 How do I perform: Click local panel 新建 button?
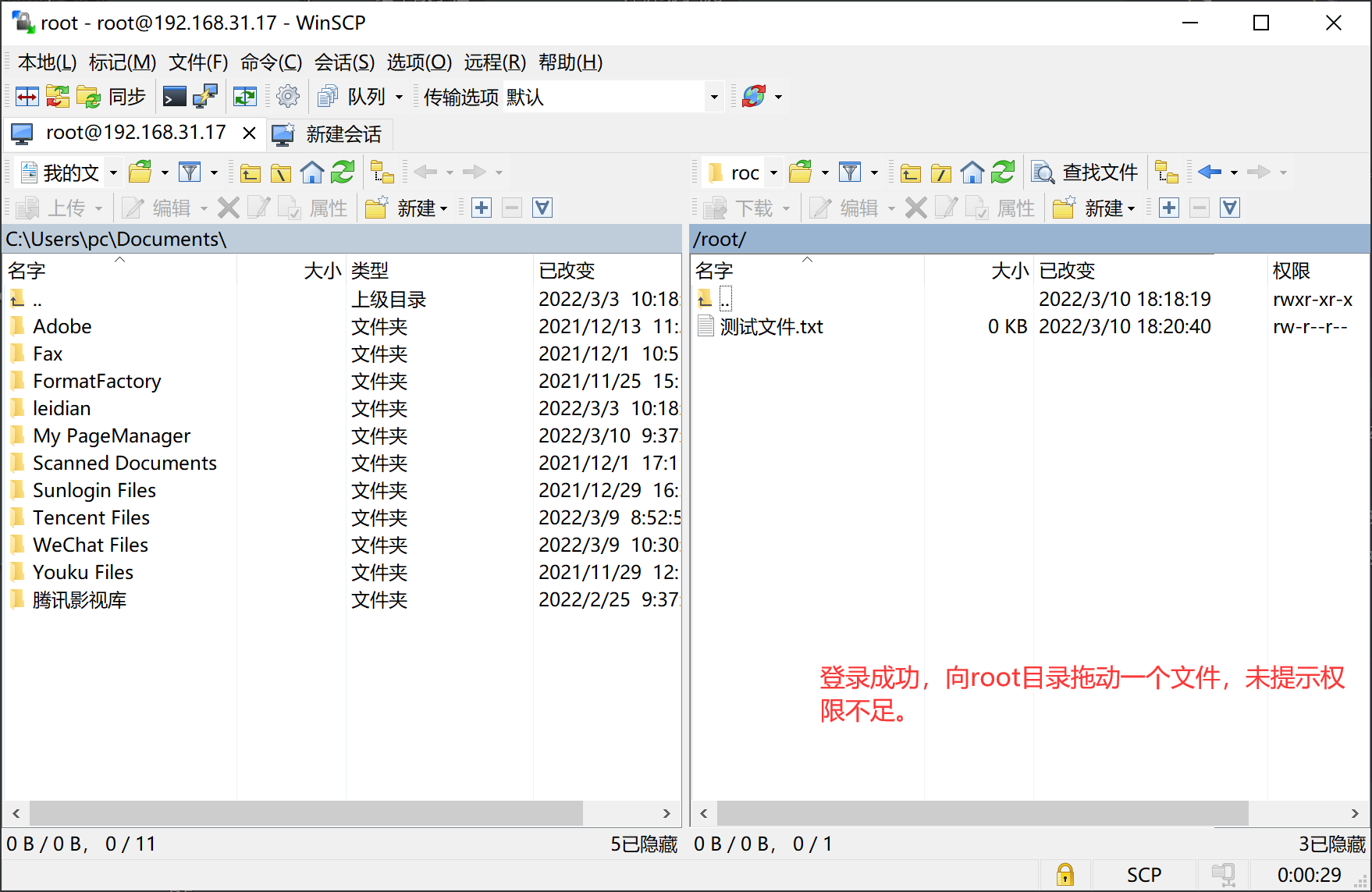point(407,208)
